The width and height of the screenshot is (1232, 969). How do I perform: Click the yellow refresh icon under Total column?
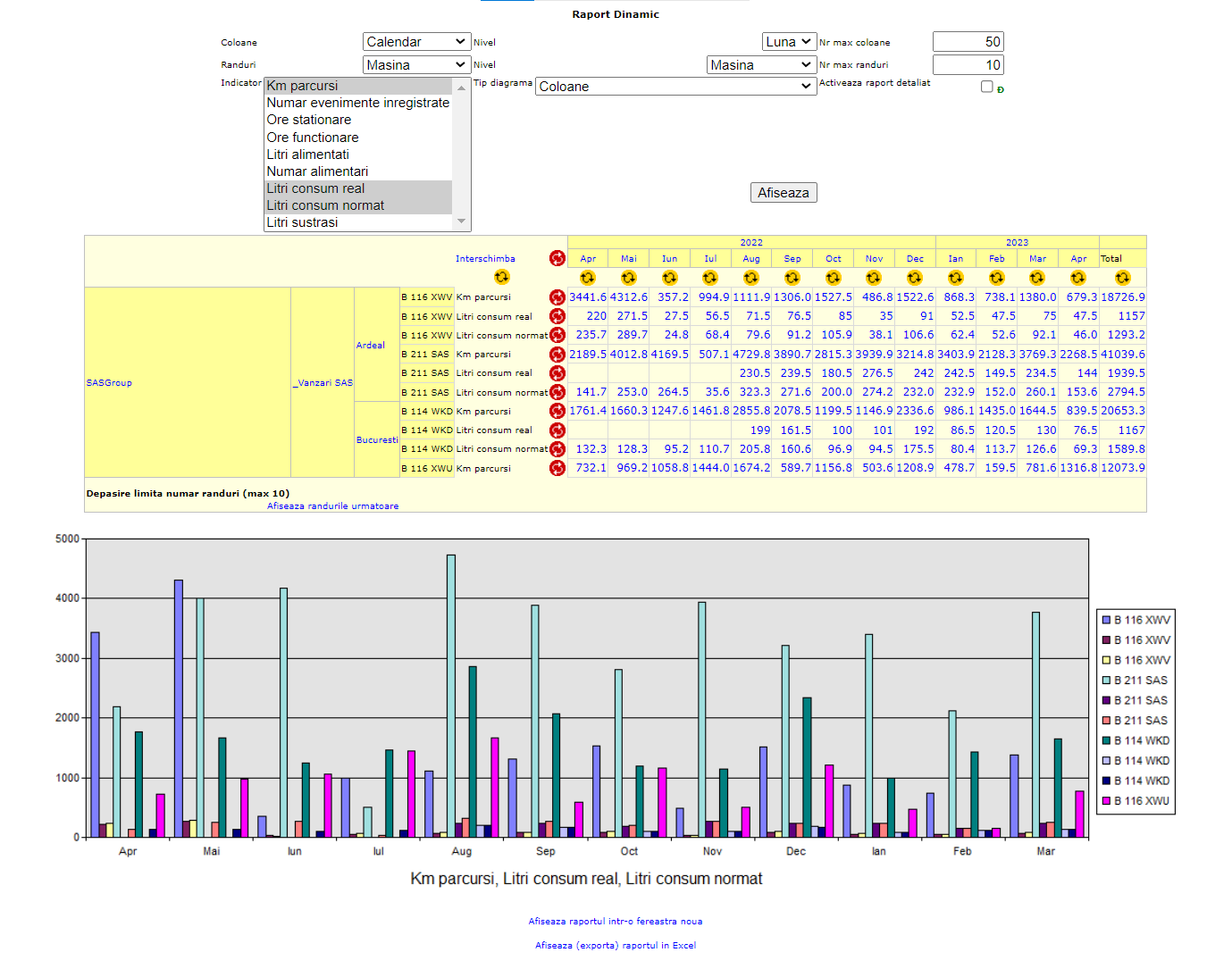(1122, 278)
